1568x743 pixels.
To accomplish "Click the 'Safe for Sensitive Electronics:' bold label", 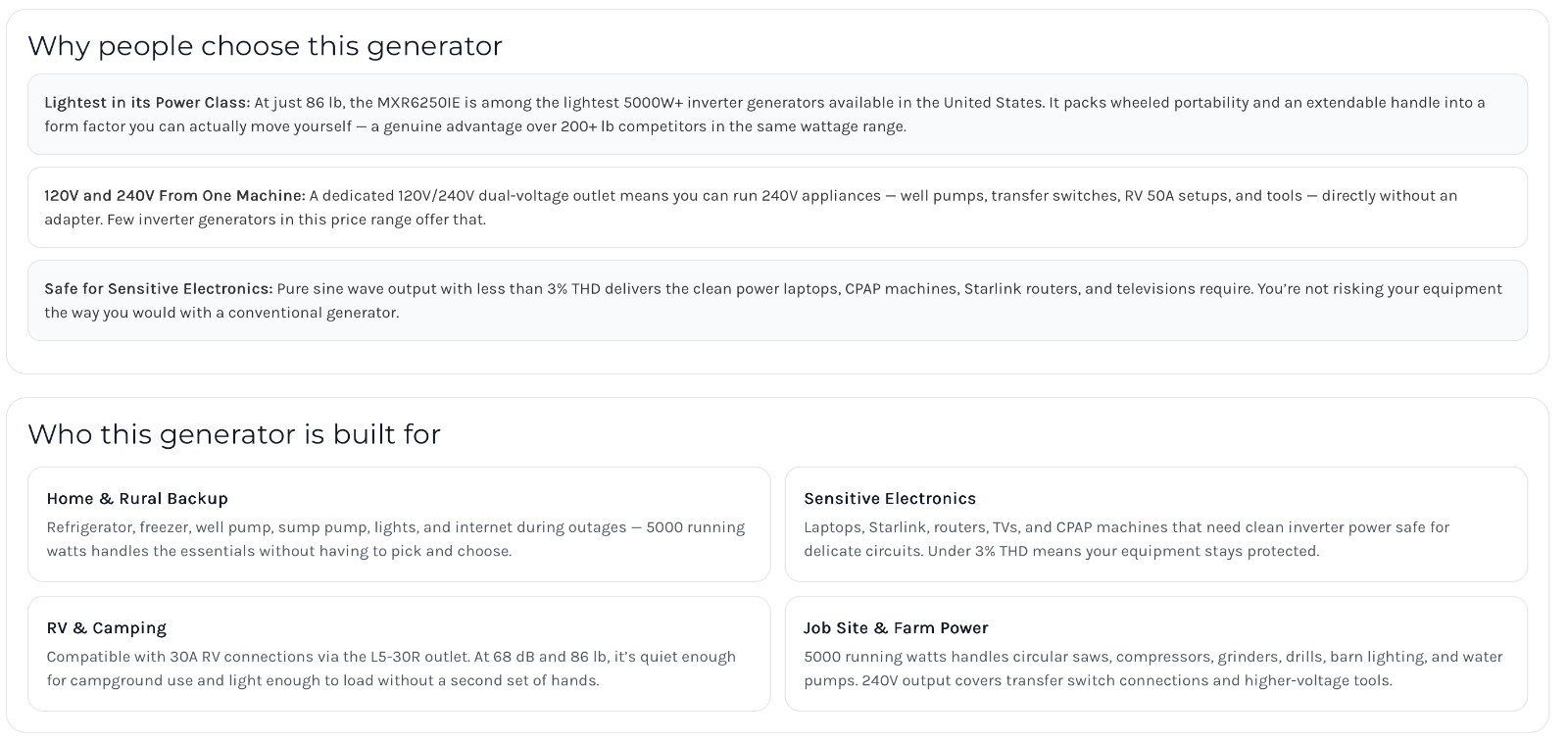I will (158, 288).
